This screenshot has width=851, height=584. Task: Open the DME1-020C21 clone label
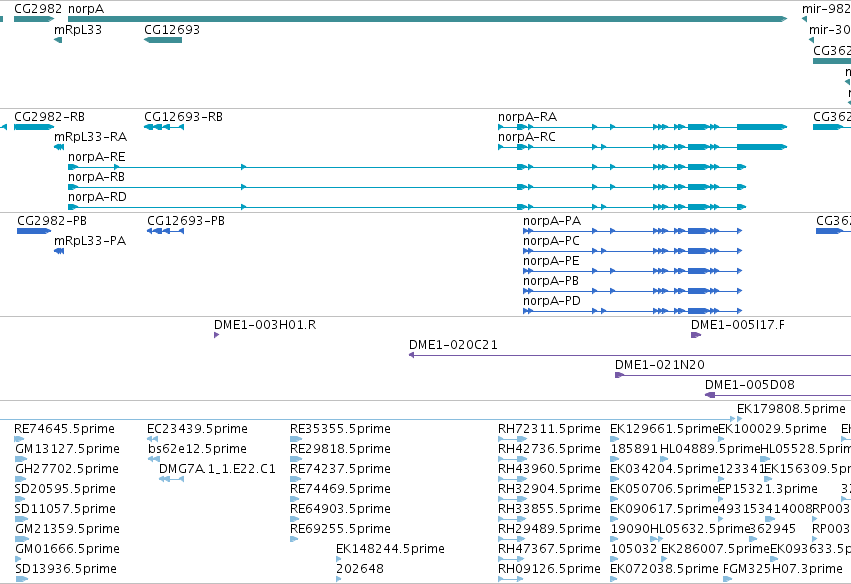pos(453,345)
